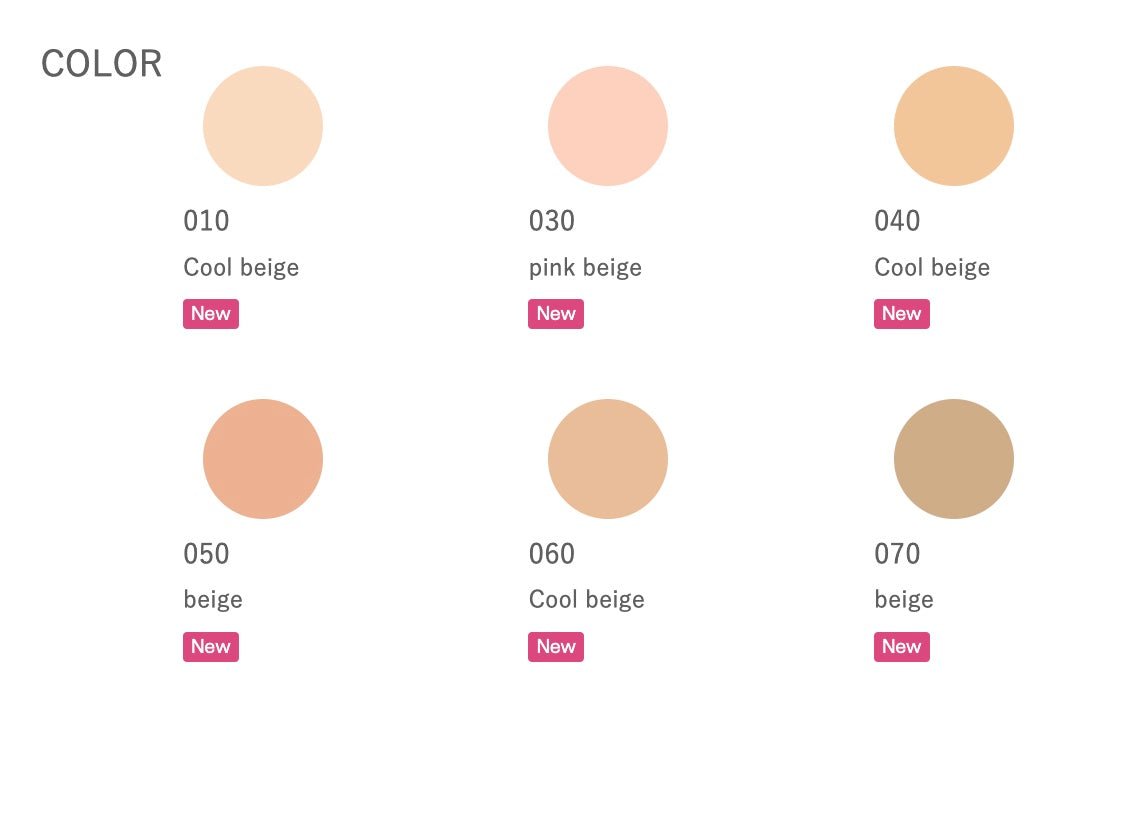This screenshot has height=820, width=1146.
Task: Select the 050 beige color swatch
Action: coord(263,459)
